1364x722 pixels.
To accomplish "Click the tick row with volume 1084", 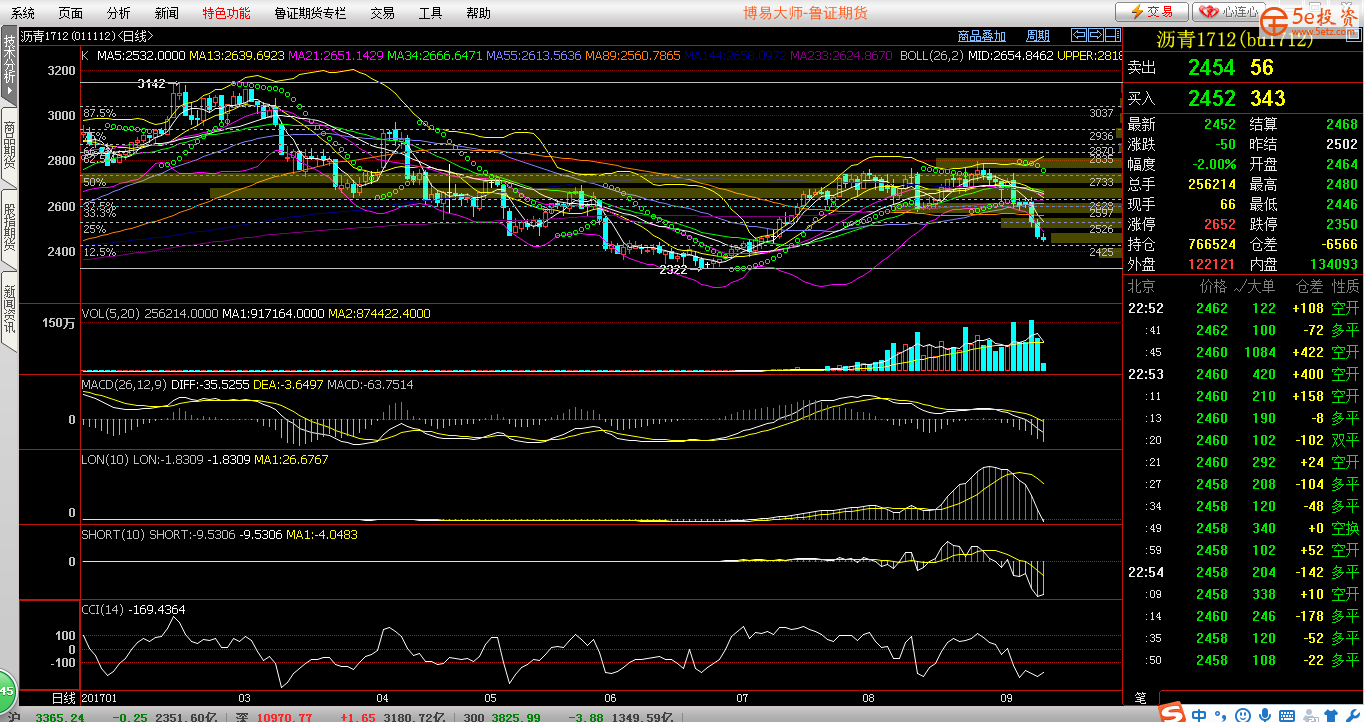I will pos(1243,352).
